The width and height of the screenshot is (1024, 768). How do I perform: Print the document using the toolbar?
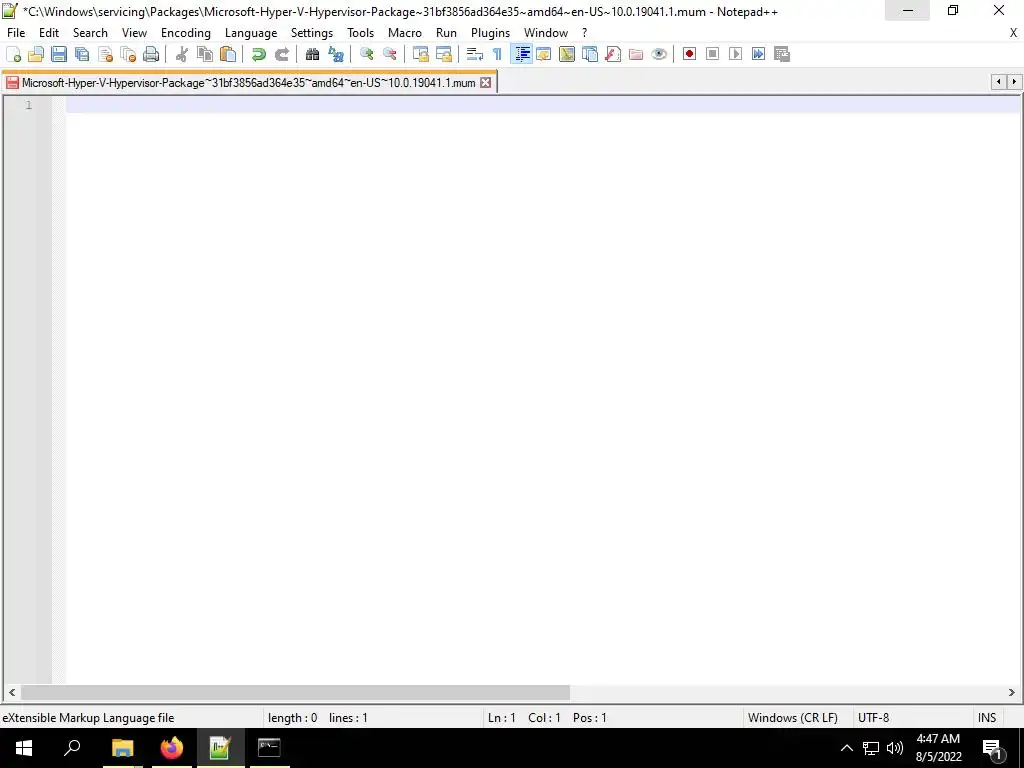pos(151,54)
